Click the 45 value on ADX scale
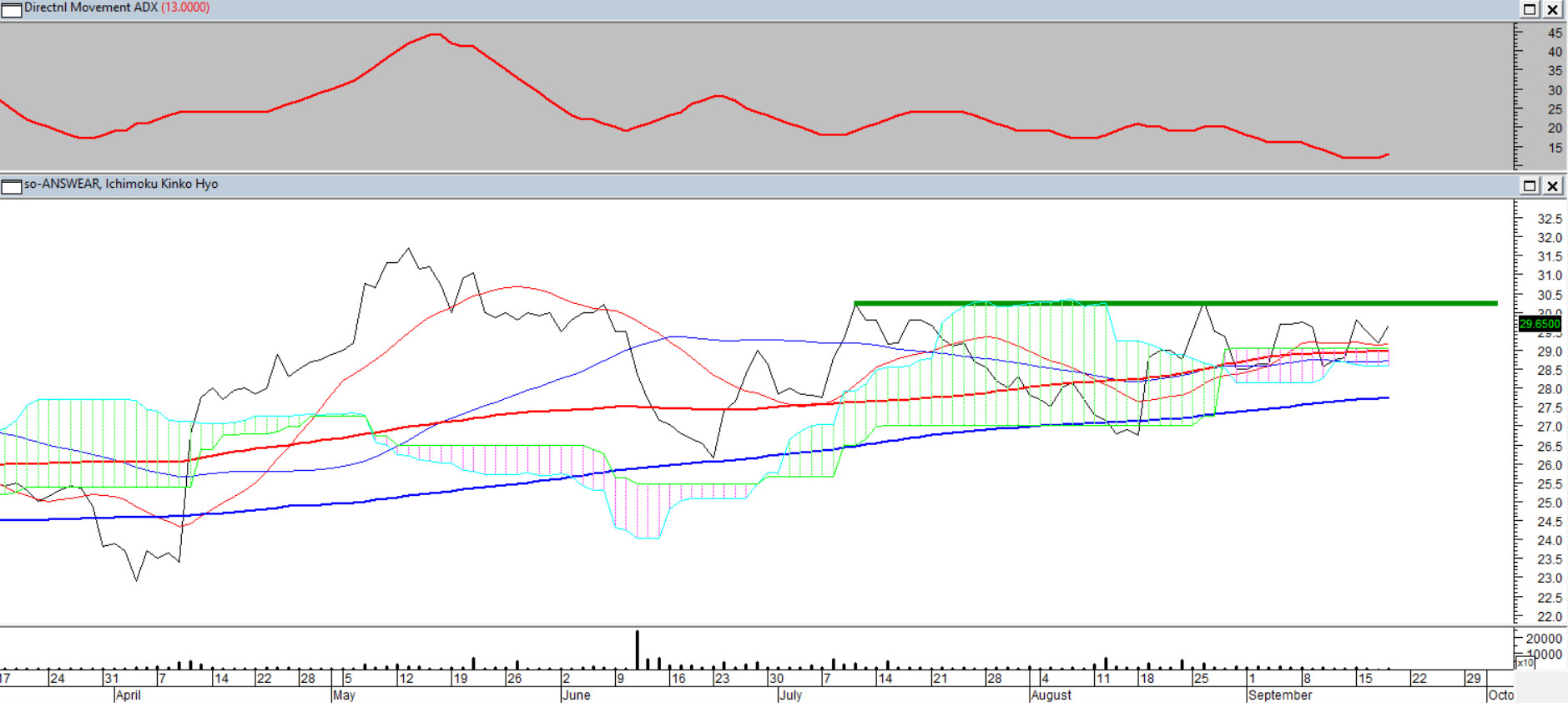The width and height of the screenshot is (1568, 703). [x=1555, y=33]
